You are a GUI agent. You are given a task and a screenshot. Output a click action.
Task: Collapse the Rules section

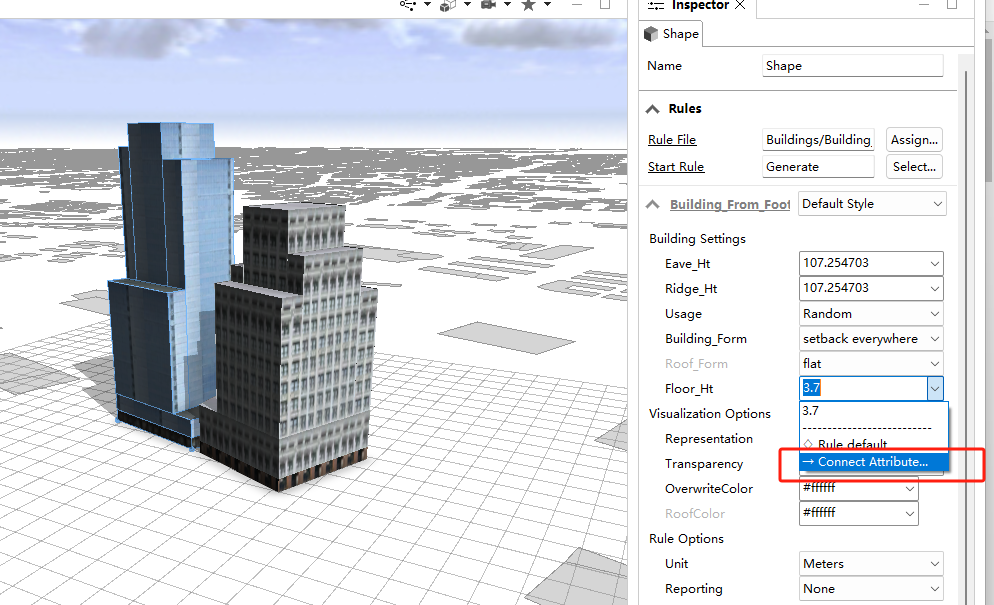(654, 108)
